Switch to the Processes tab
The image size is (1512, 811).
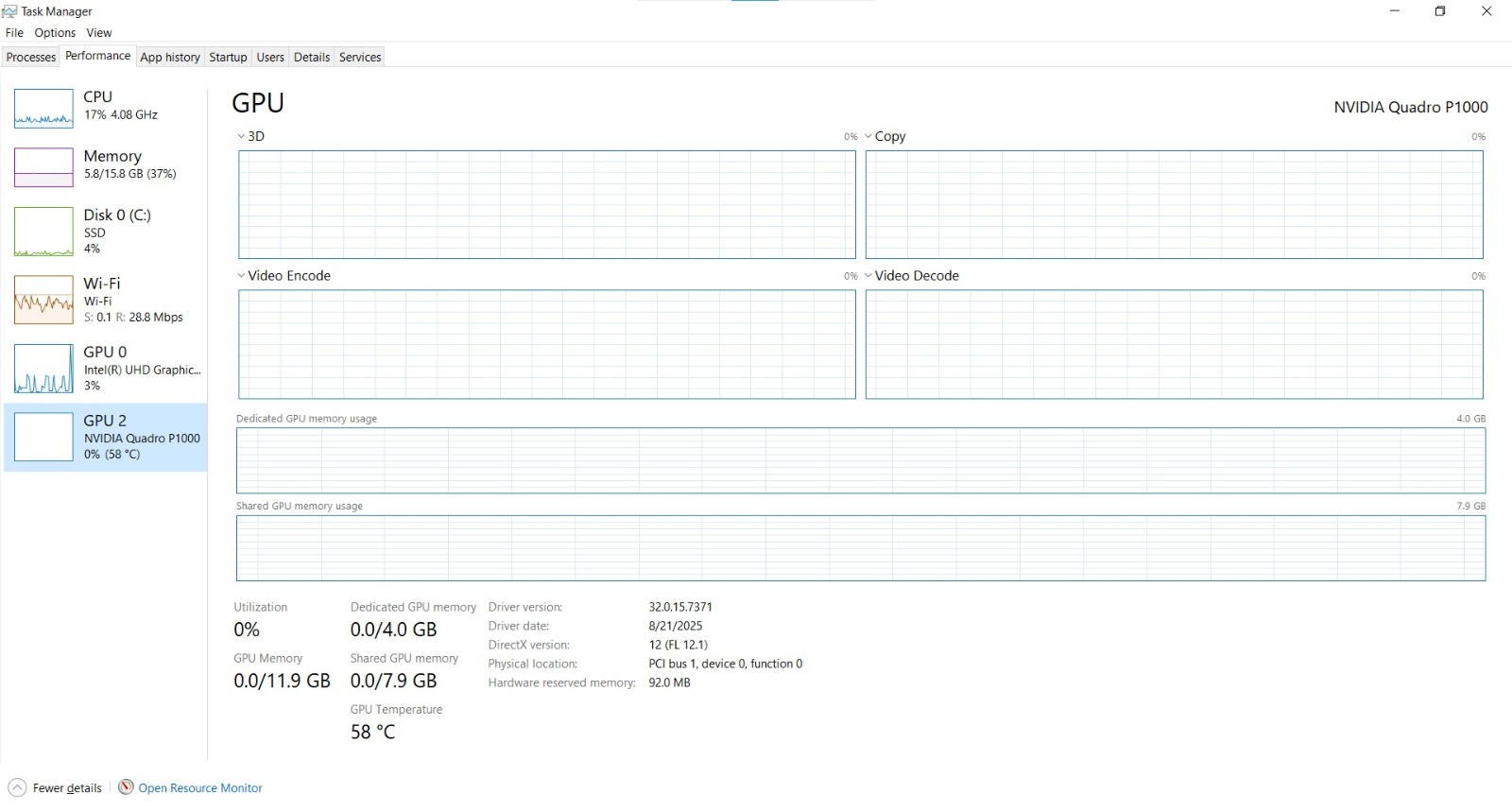click(x=31, y=57)
